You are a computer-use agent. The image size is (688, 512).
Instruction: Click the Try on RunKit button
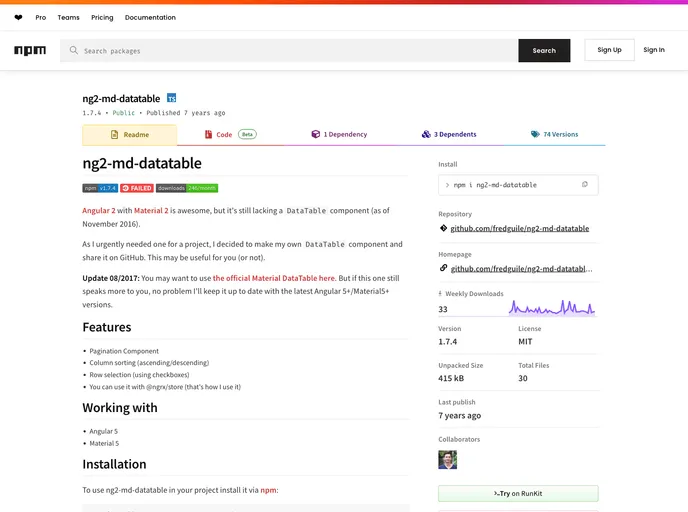[518, 494]
